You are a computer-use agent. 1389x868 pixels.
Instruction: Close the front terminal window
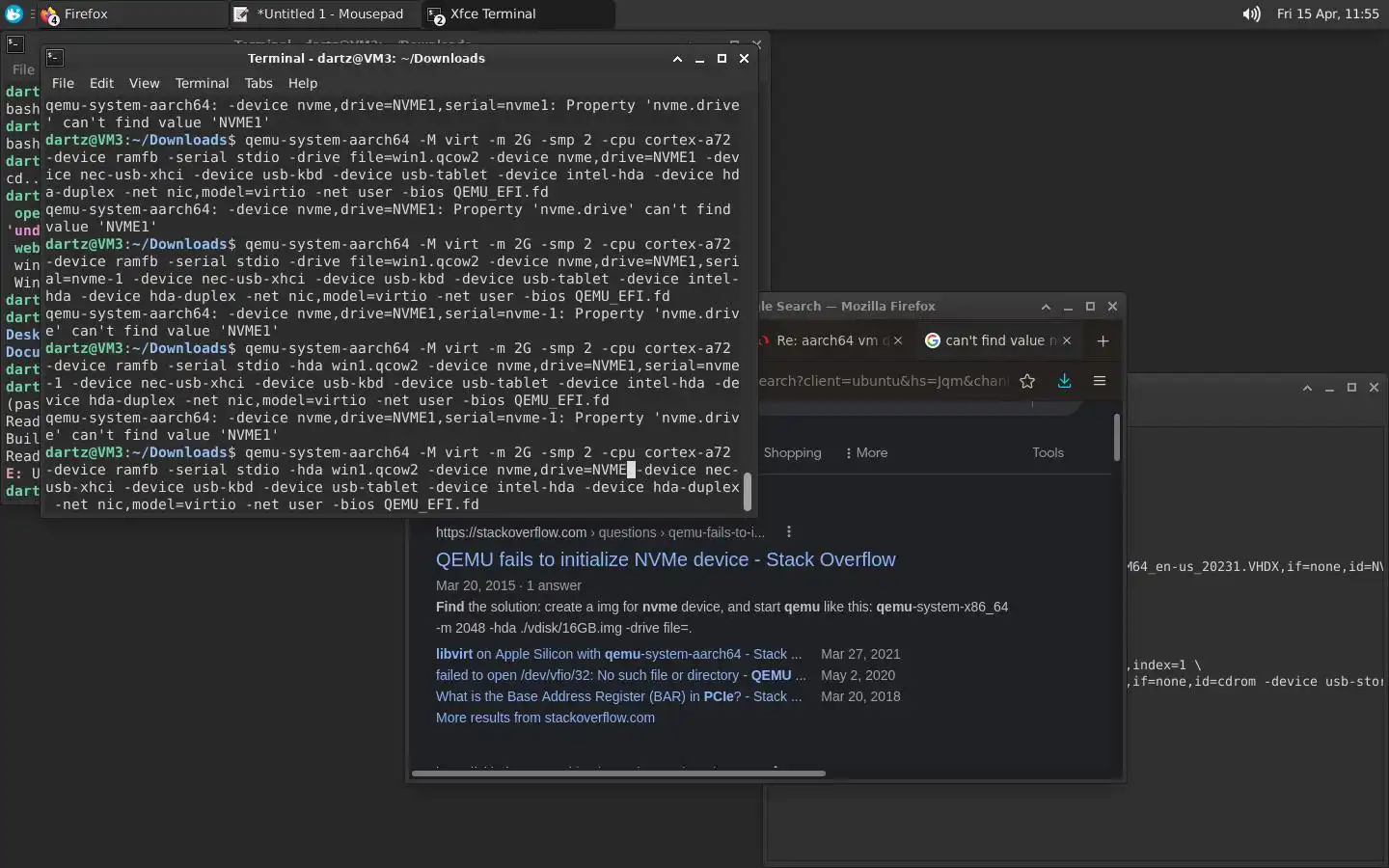coord(744,59)
